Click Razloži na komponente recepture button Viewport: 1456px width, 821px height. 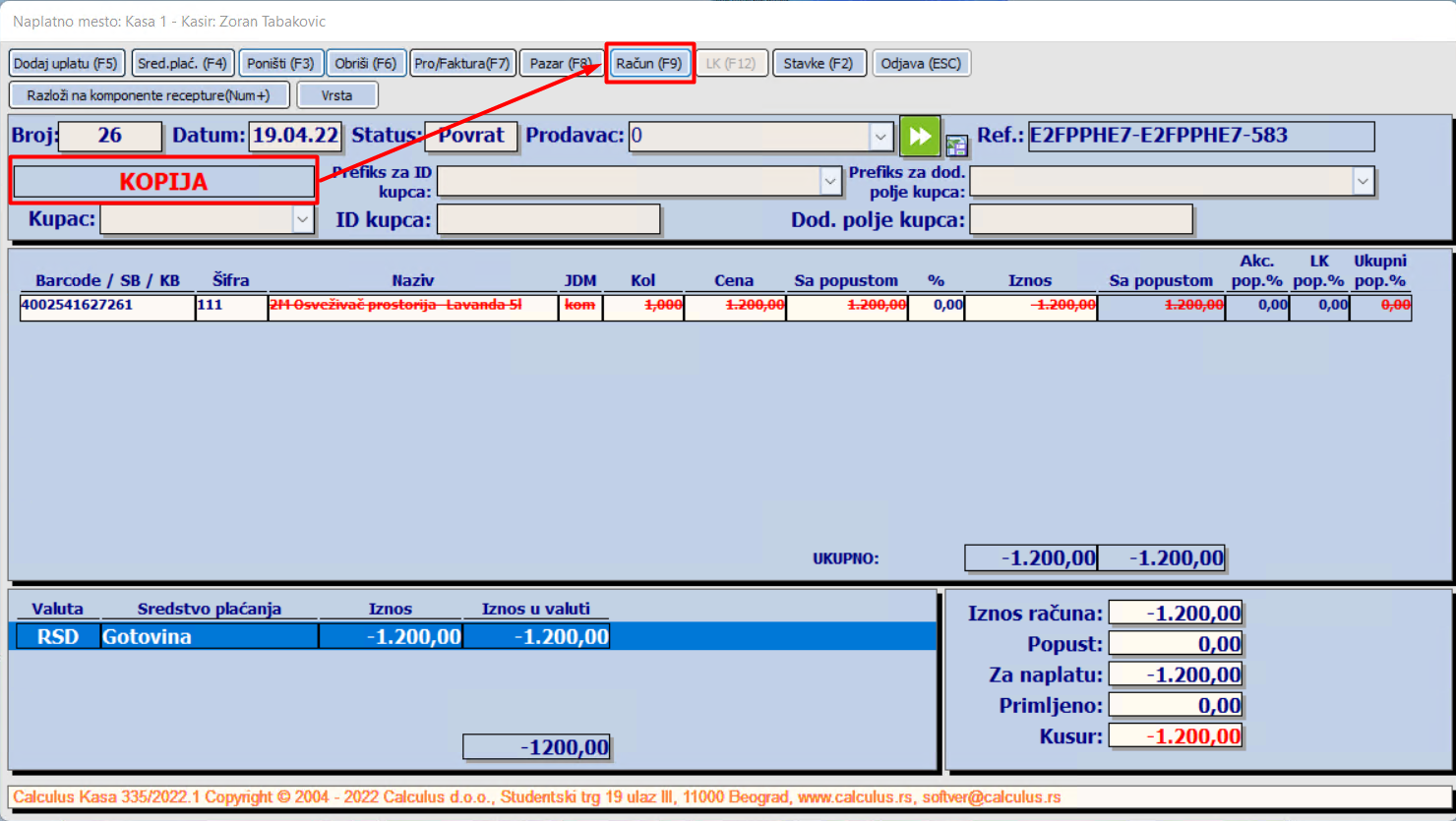tap(149, 95)
